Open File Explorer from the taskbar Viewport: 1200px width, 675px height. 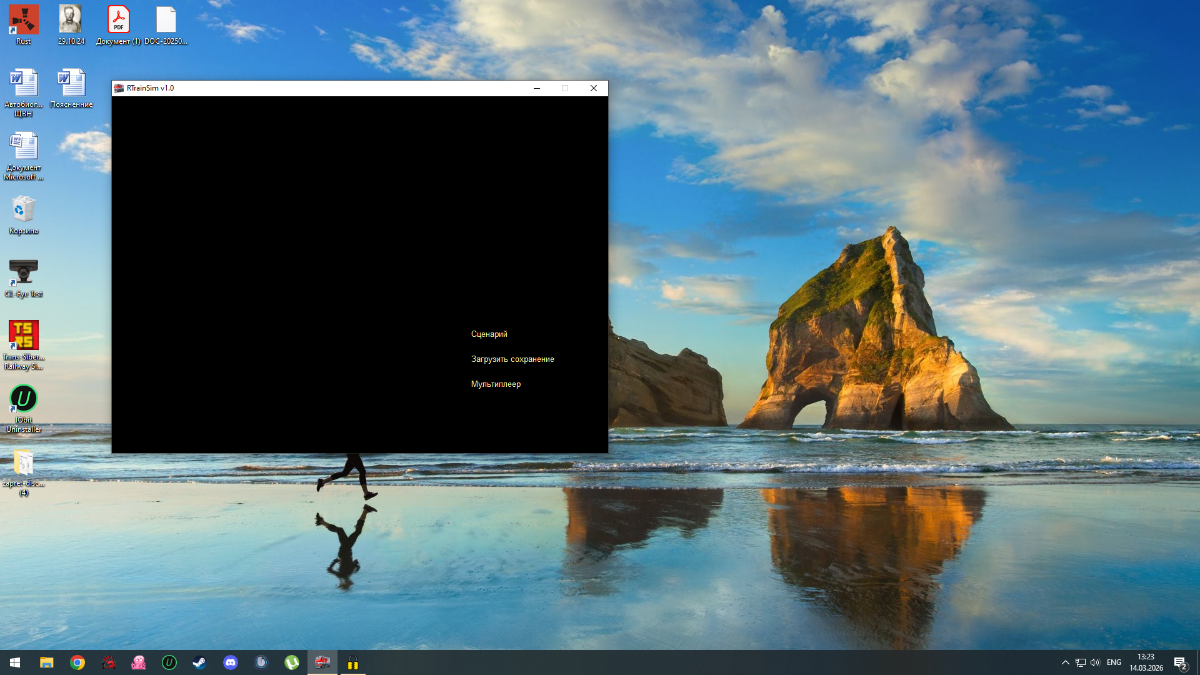[46, 662]
